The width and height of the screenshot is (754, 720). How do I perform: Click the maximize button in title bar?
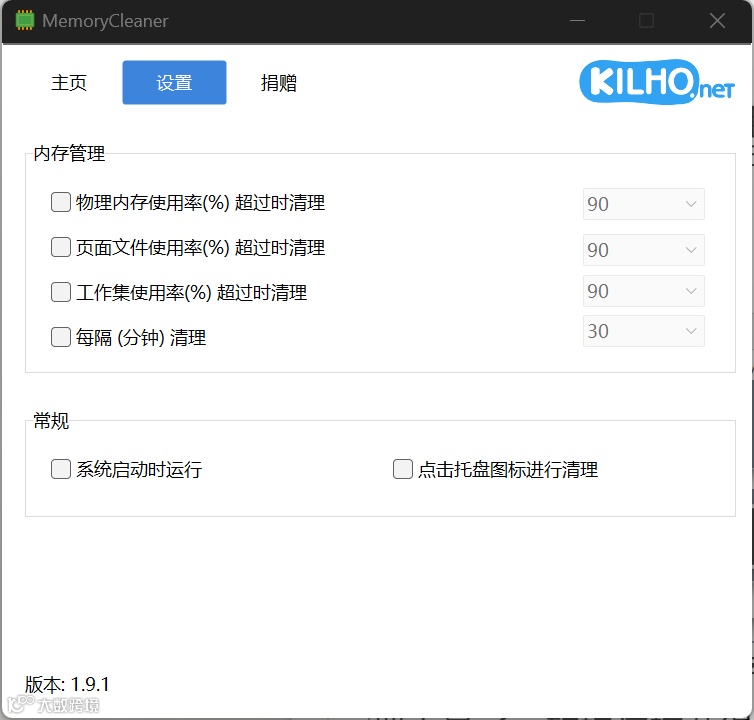point(646,21)
